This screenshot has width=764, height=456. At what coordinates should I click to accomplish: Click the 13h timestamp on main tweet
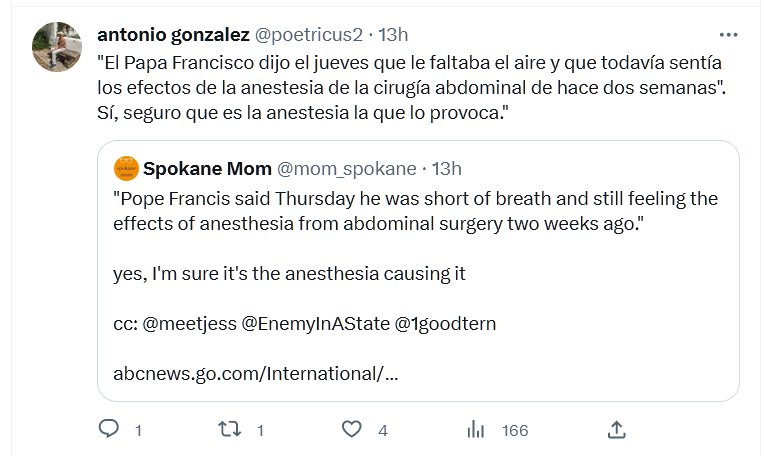(393, 35)
